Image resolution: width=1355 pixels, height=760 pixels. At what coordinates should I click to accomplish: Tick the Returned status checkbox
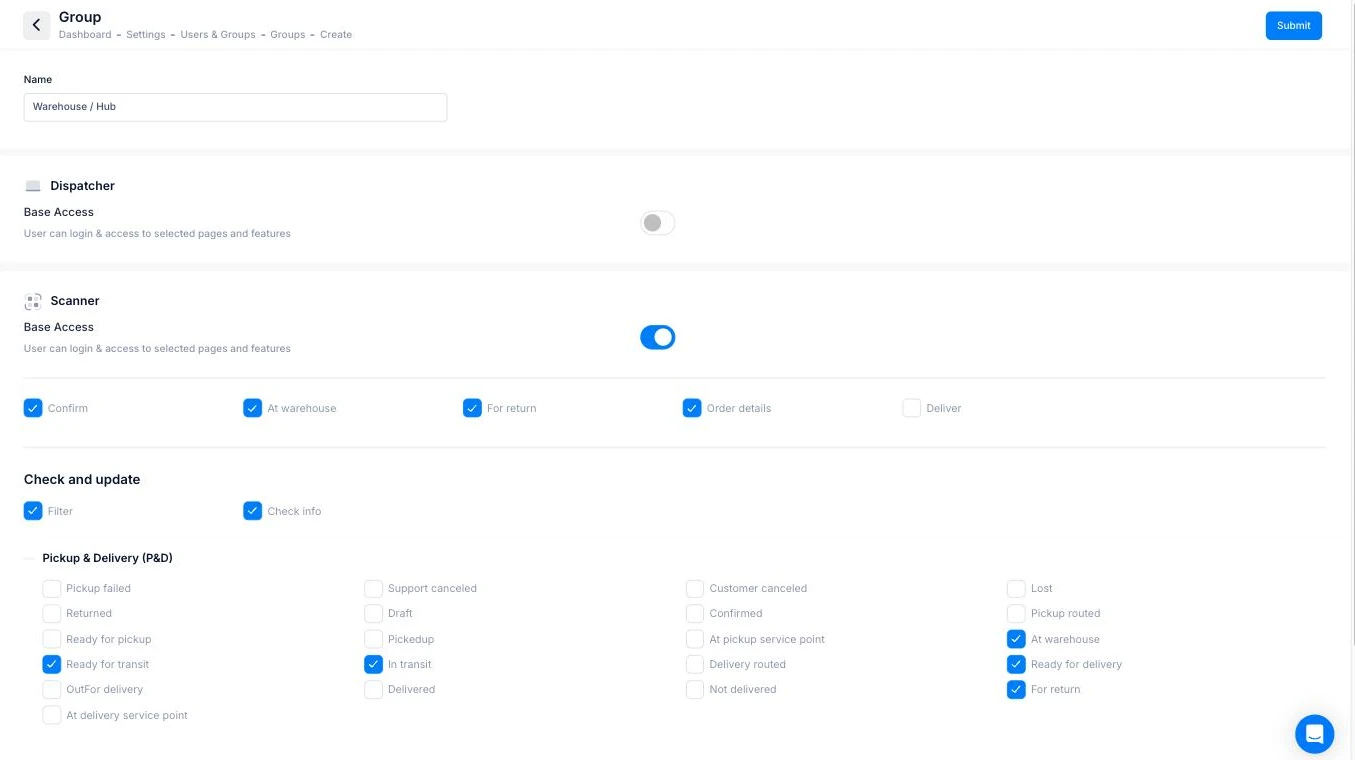pos(51,613)
